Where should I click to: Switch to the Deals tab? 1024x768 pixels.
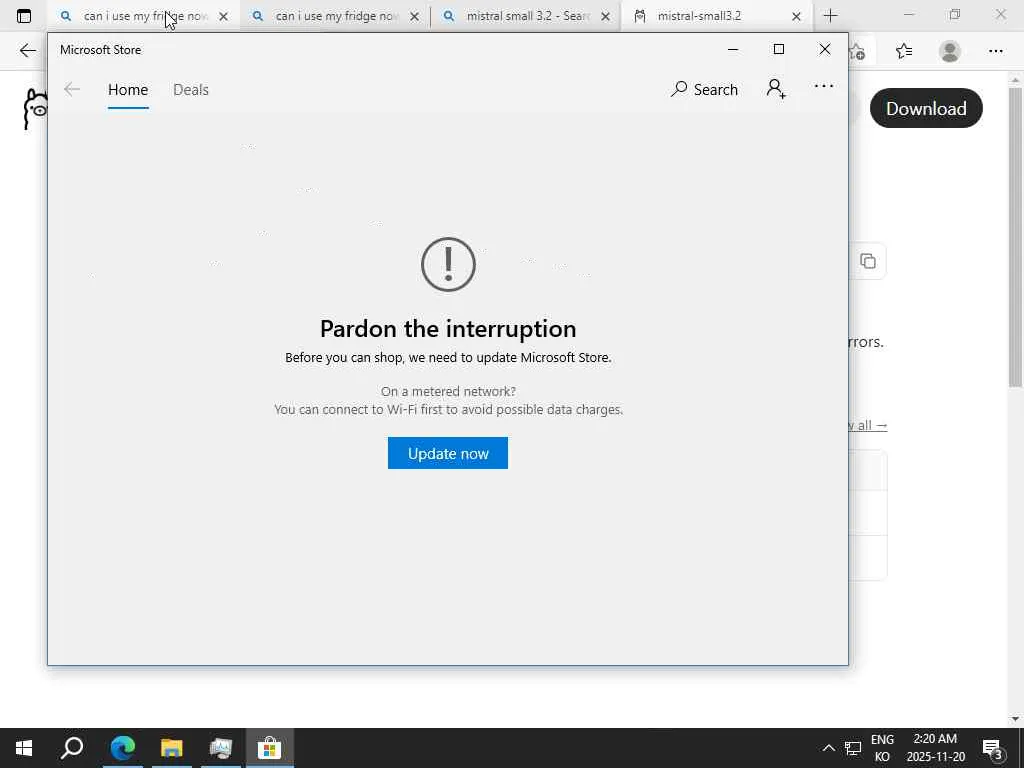(x=191, y=89)
